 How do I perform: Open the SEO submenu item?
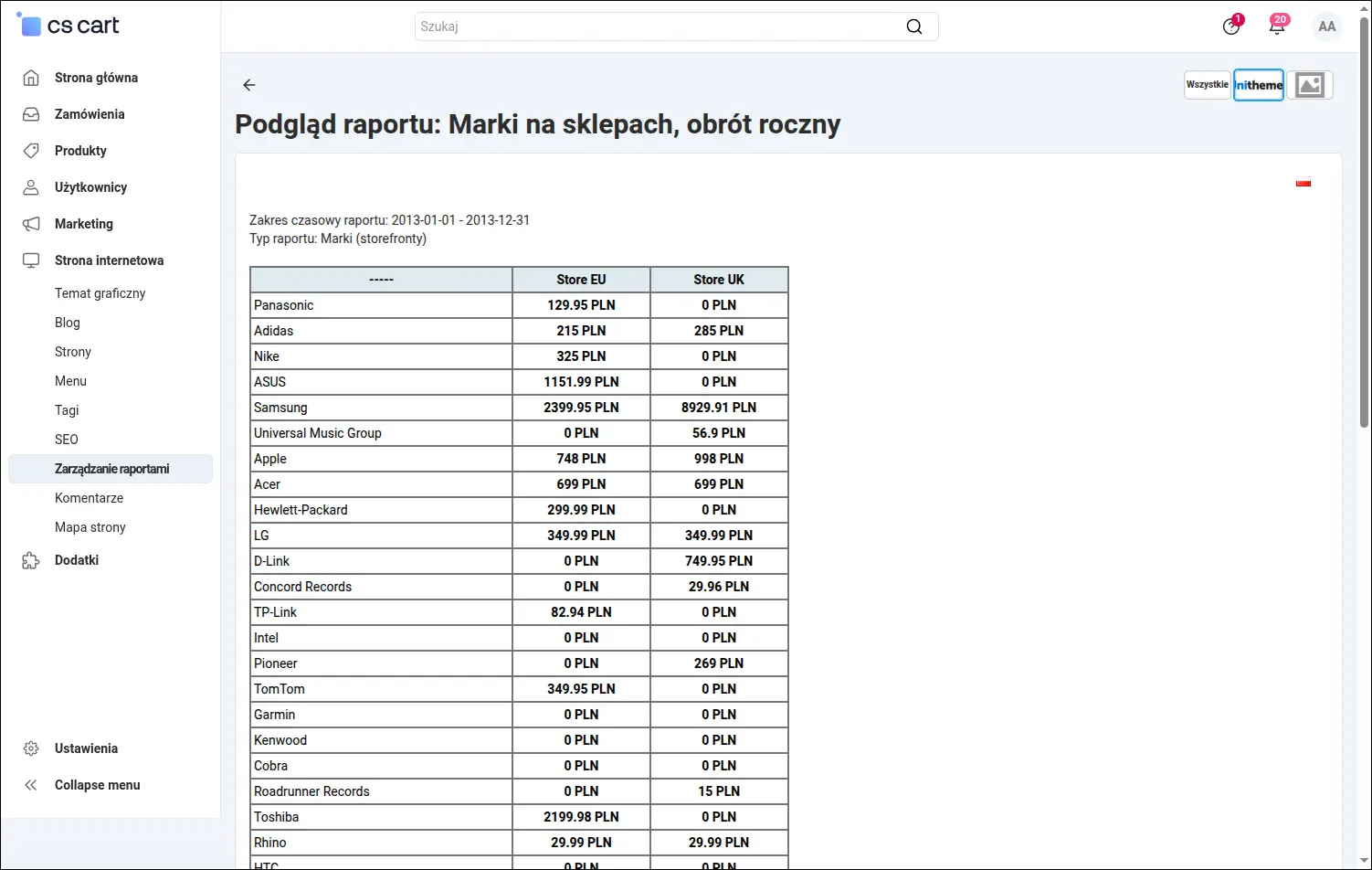67,440
